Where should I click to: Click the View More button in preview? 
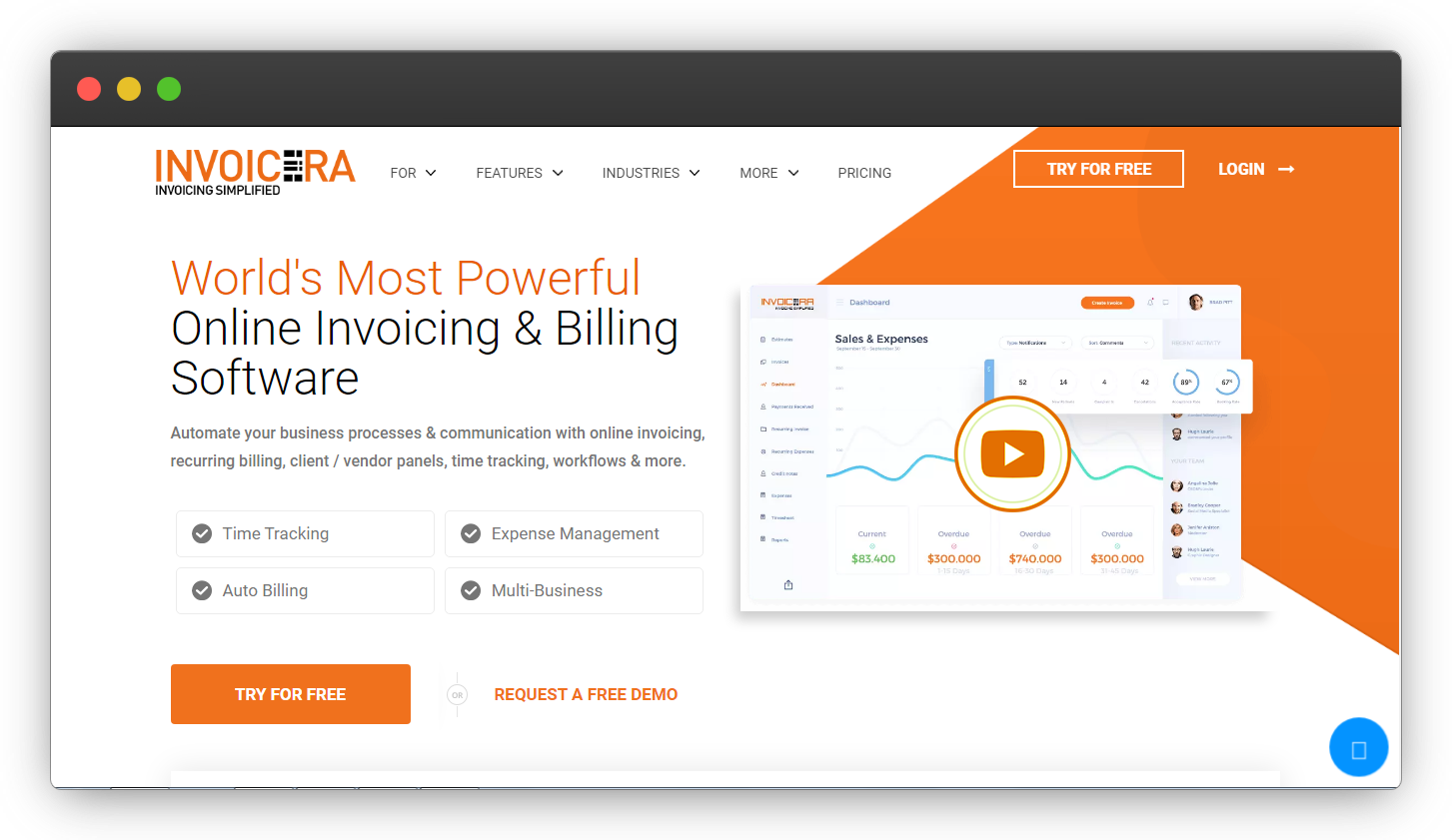pos(1202,579)
